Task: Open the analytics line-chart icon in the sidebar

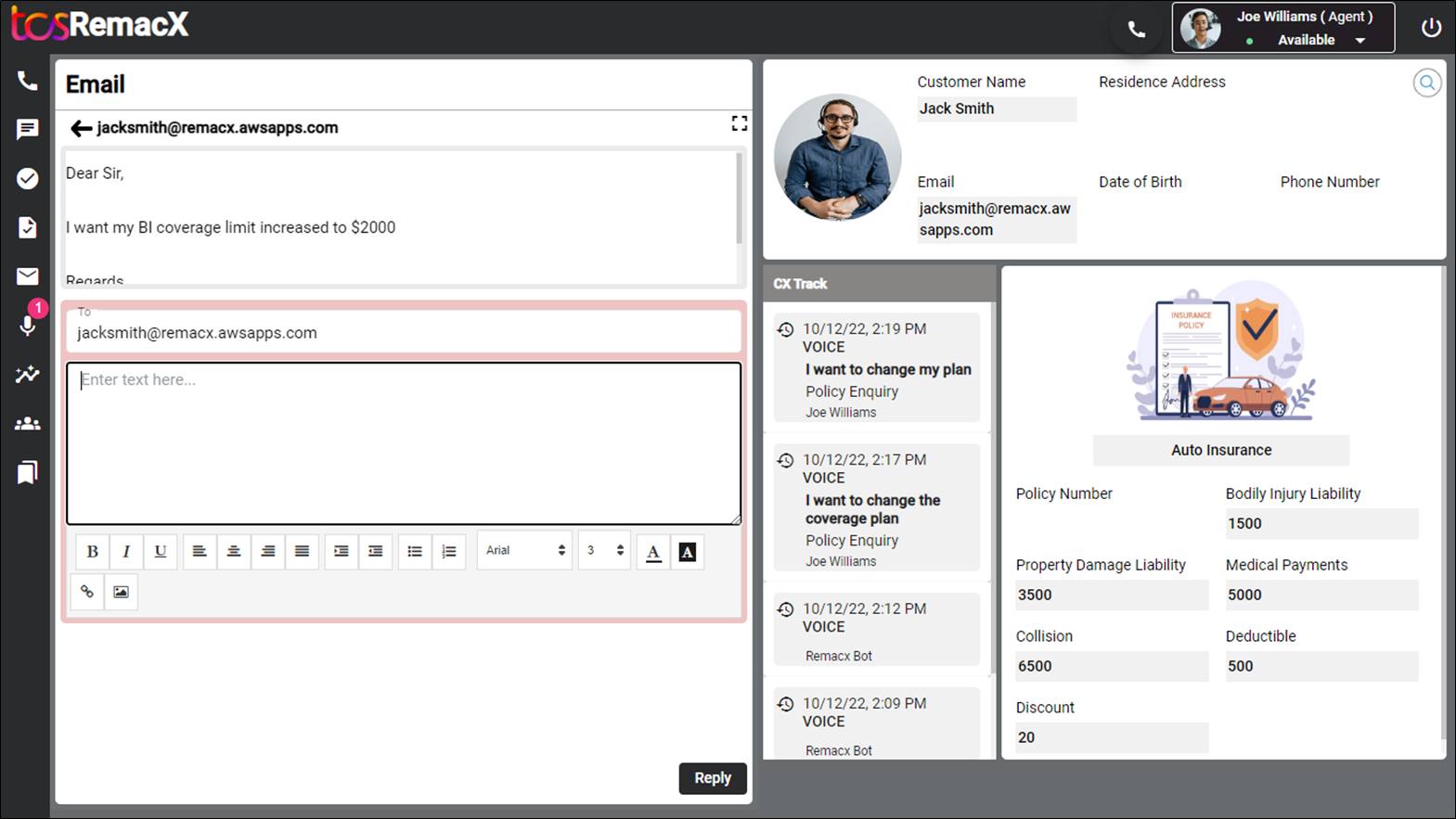Action: (x=27, y=375)
